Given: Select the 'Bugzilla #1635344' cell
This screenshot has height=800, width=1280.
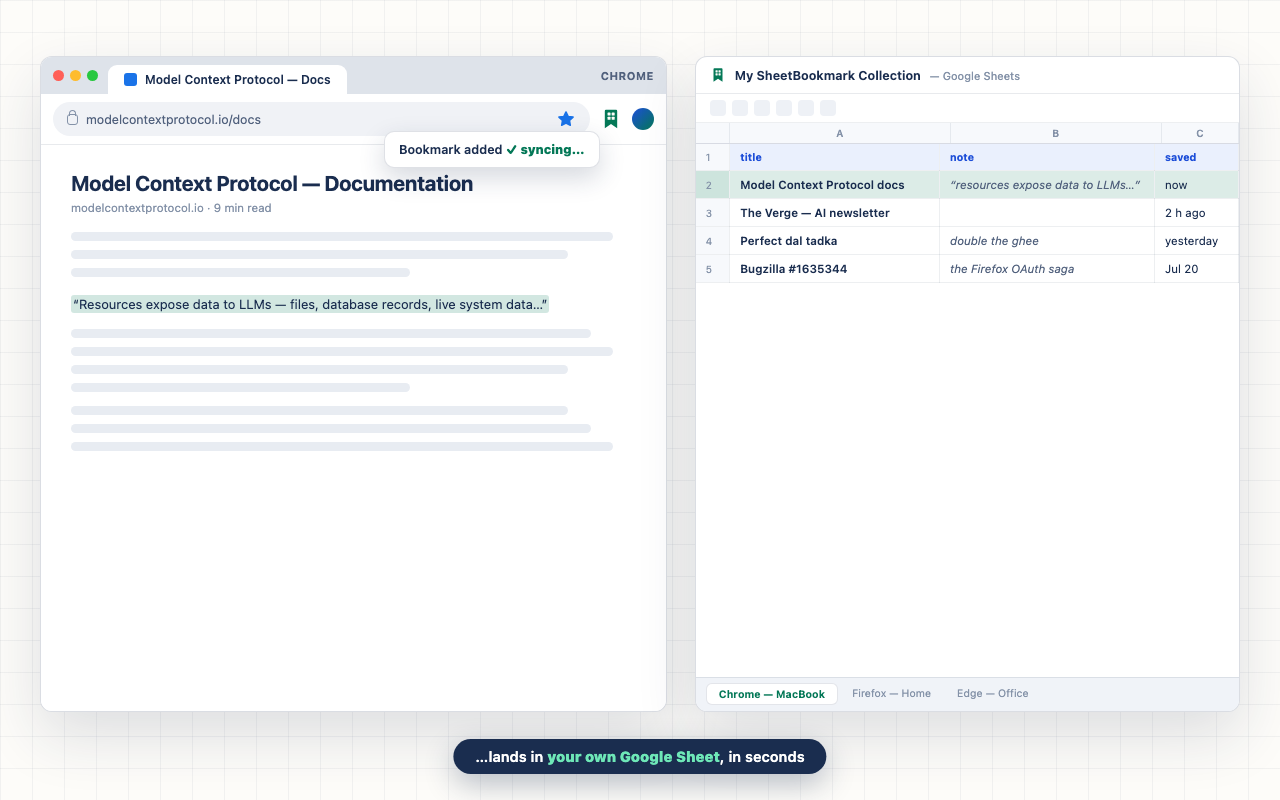Looking at the screenshot, I should (834, 269).
